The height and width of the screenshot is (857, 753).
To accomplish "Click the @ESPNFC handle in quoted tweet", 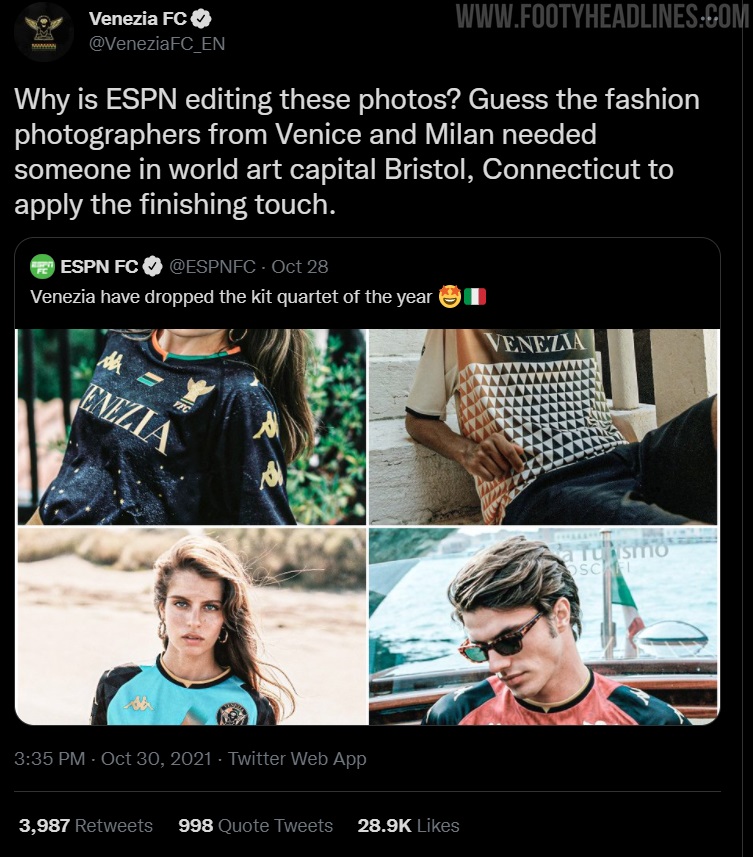I will pyautogui.click(x=212, y=266).
